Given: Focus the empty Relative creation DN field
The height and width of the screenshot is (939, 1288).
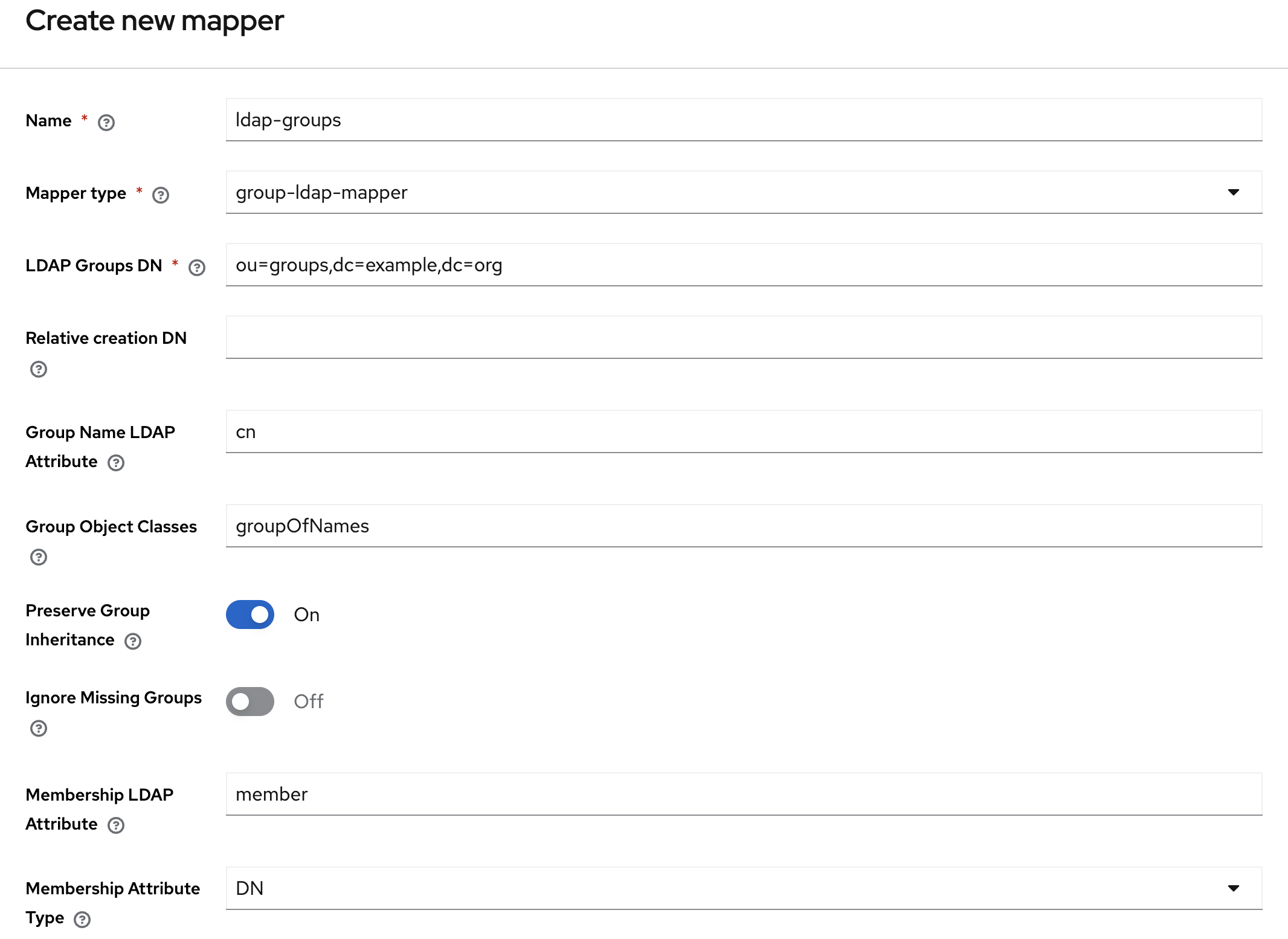Looking at the screenshot, I should [743, 337].
